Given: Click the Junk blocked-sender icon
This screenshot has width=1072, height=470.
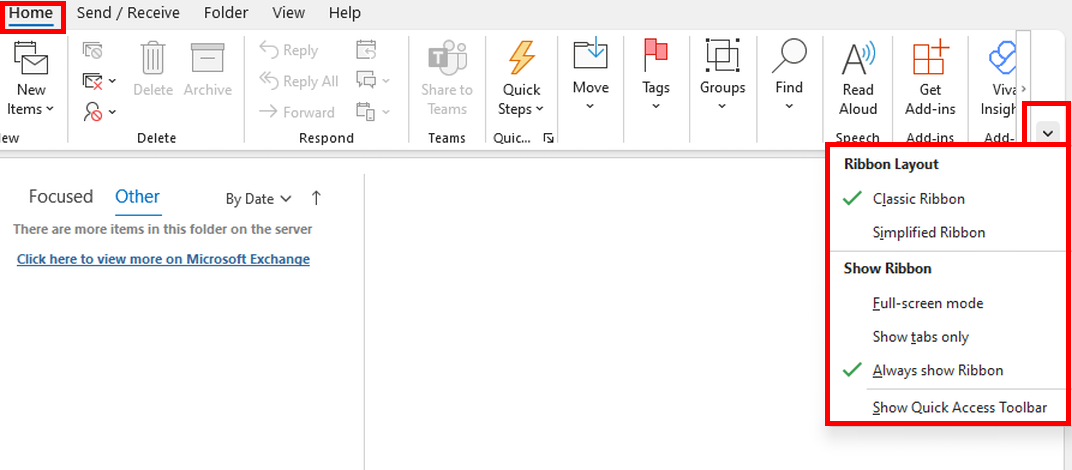Looking at the screenshot, I should [92, 111].
